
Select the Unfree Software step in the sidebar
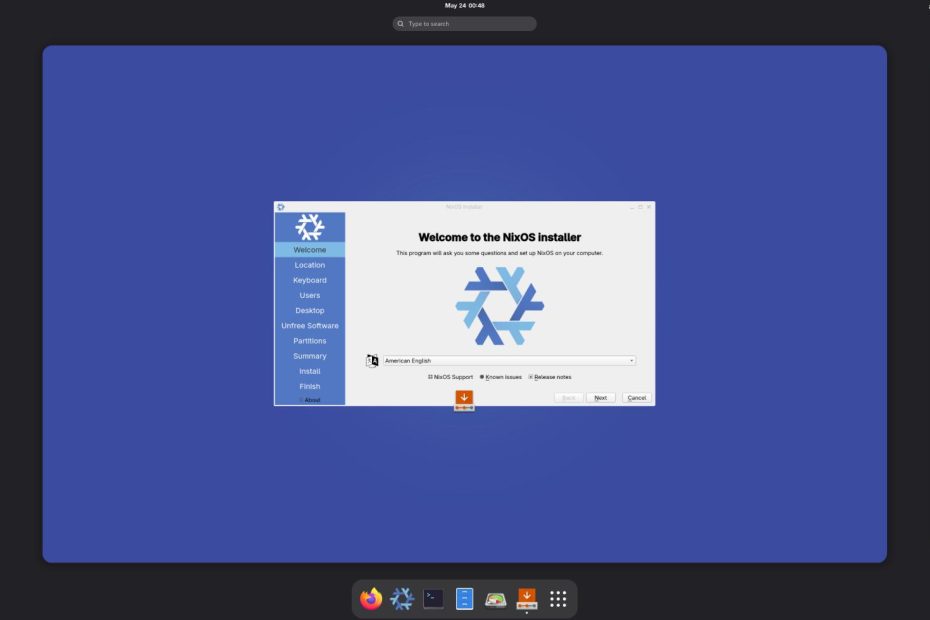coord(310,326)
